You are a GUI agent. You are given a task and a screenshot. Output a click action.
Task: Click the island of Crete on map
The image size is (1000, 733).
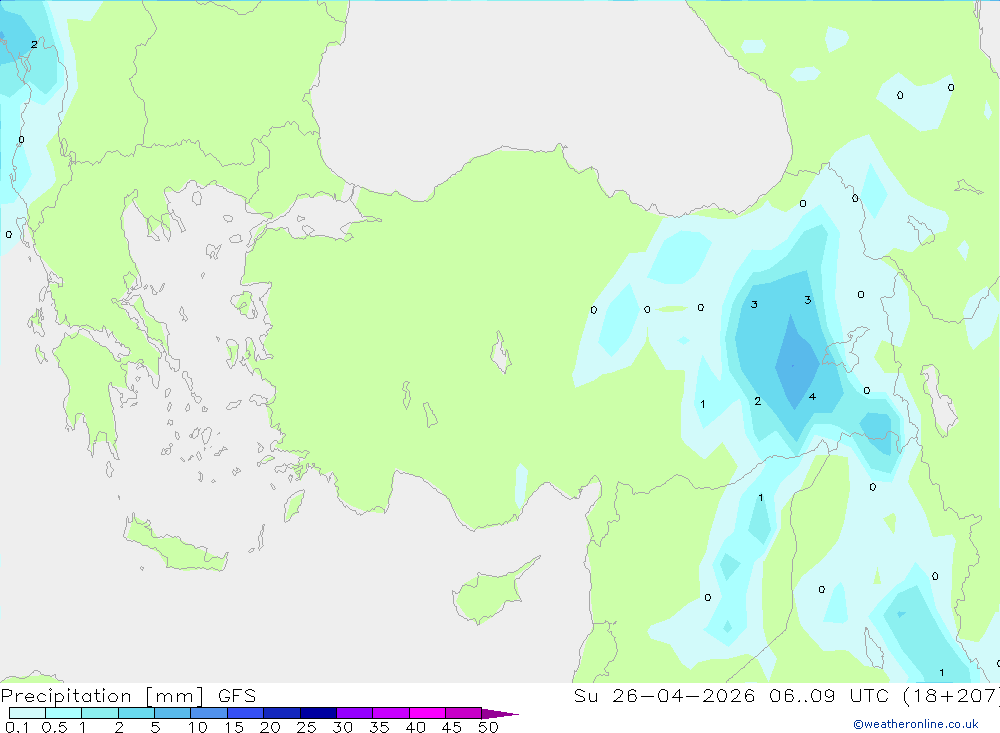tap(175, 545)
